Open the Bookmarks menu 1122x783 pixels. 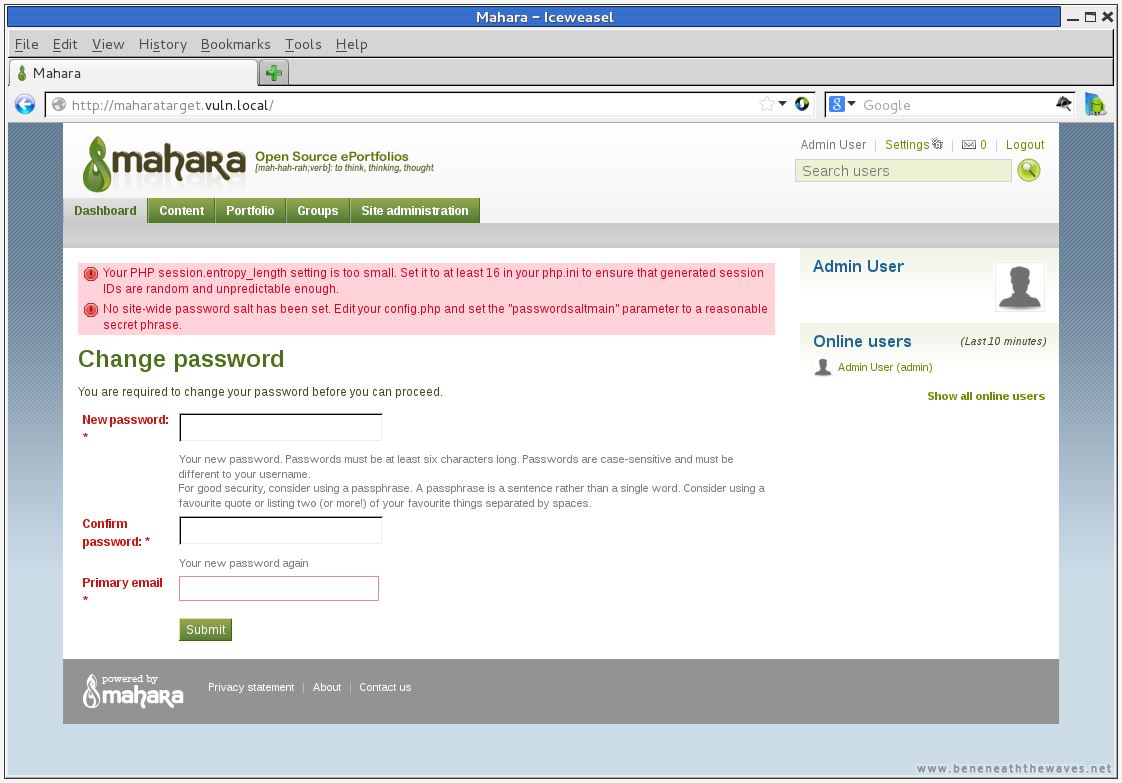tap(235, 44)
